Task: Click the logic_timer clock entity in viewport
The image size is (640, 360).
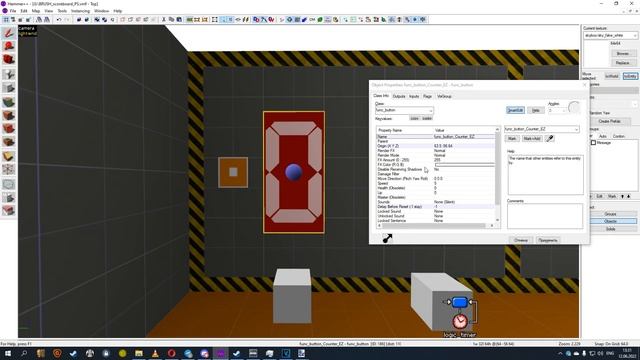Action: pyautogui.click(x=460, y=321)
